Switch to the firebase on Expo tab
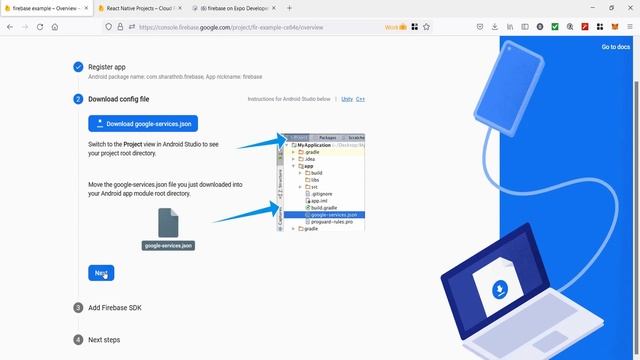The image size is (640, 360). pos(233,8)
